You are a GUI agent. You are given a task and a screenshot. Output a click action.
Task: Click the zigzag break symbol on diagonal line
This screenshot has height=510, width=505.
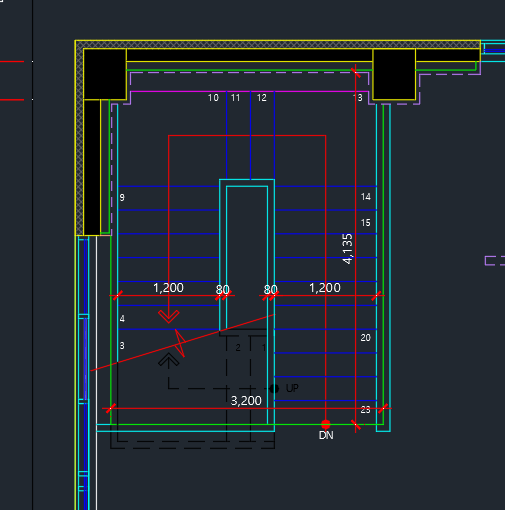click(x=180, y=343)
